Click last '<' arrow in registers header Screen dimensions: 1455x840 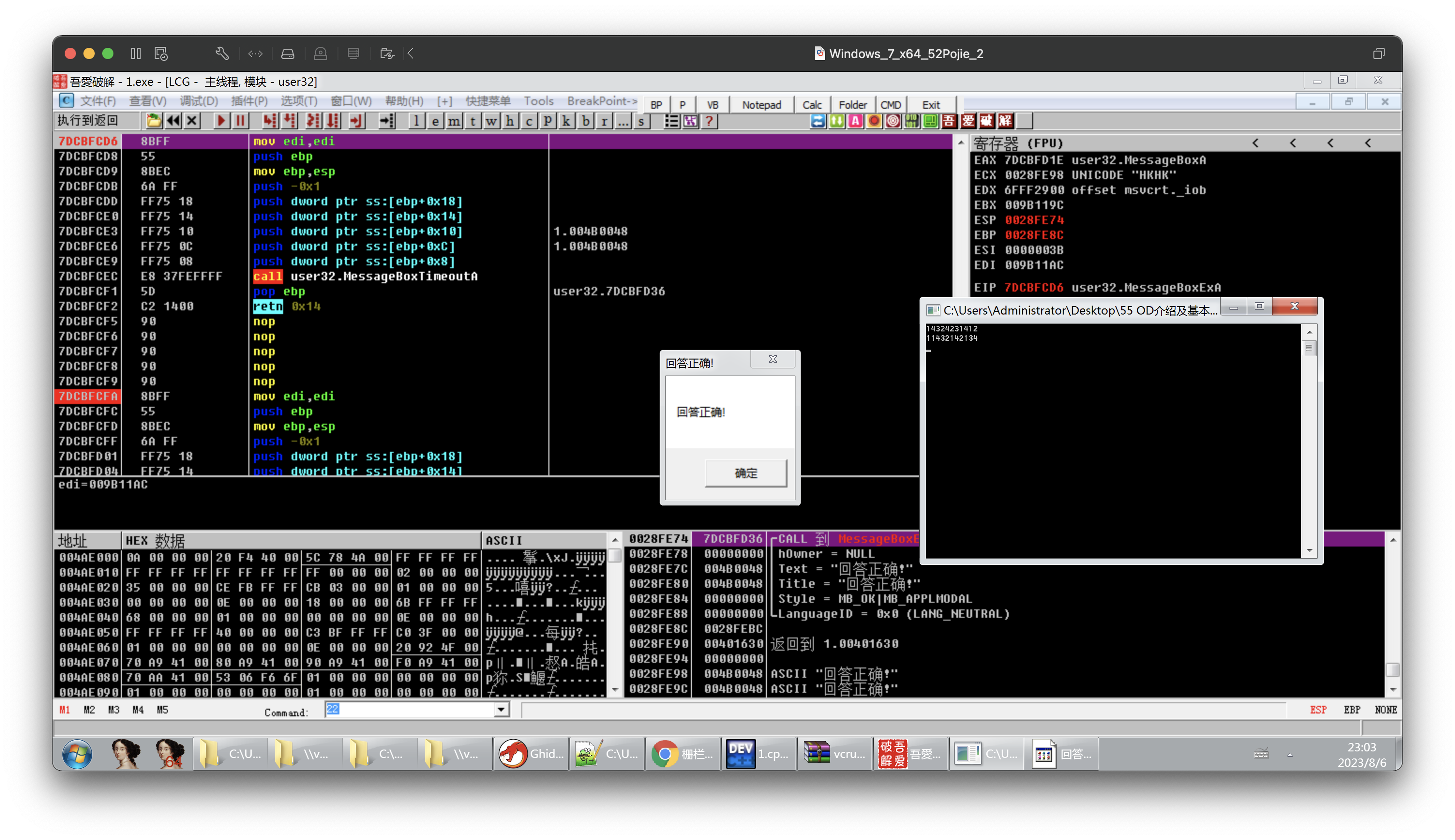[1368, 143]
